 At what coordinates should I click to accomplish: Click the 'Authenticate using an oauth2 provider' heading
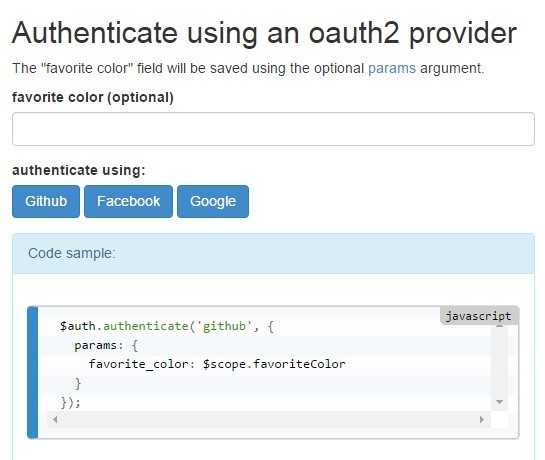coord(265,33)
